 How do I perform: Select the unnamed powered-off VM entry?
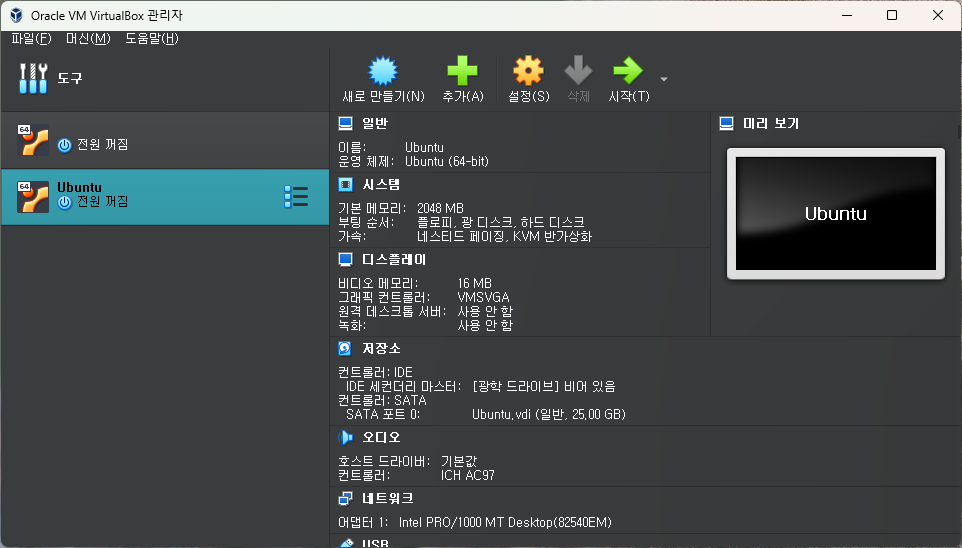pos(165,140)
